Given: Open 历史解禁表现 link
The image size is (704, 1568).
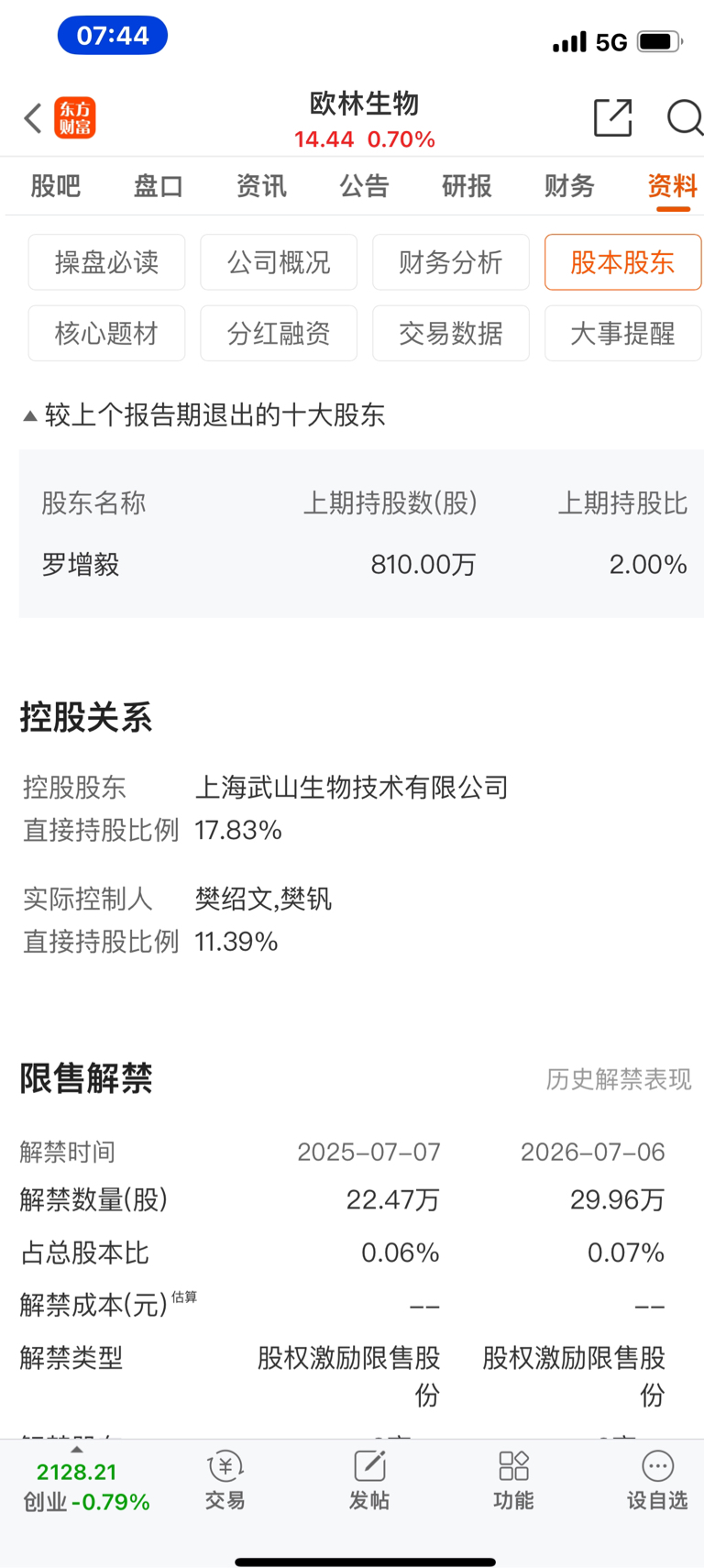Looking at the screenshot, I should click(x=619, y=1079).
